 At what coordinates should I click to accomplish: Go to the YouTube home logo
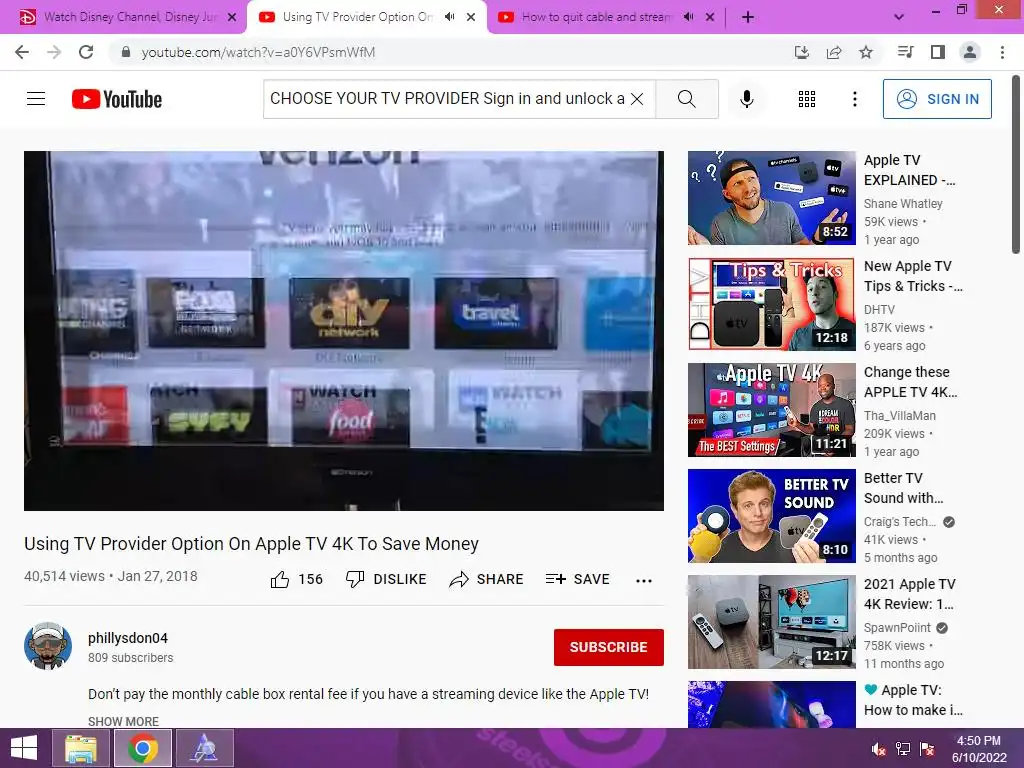[117, 99]
